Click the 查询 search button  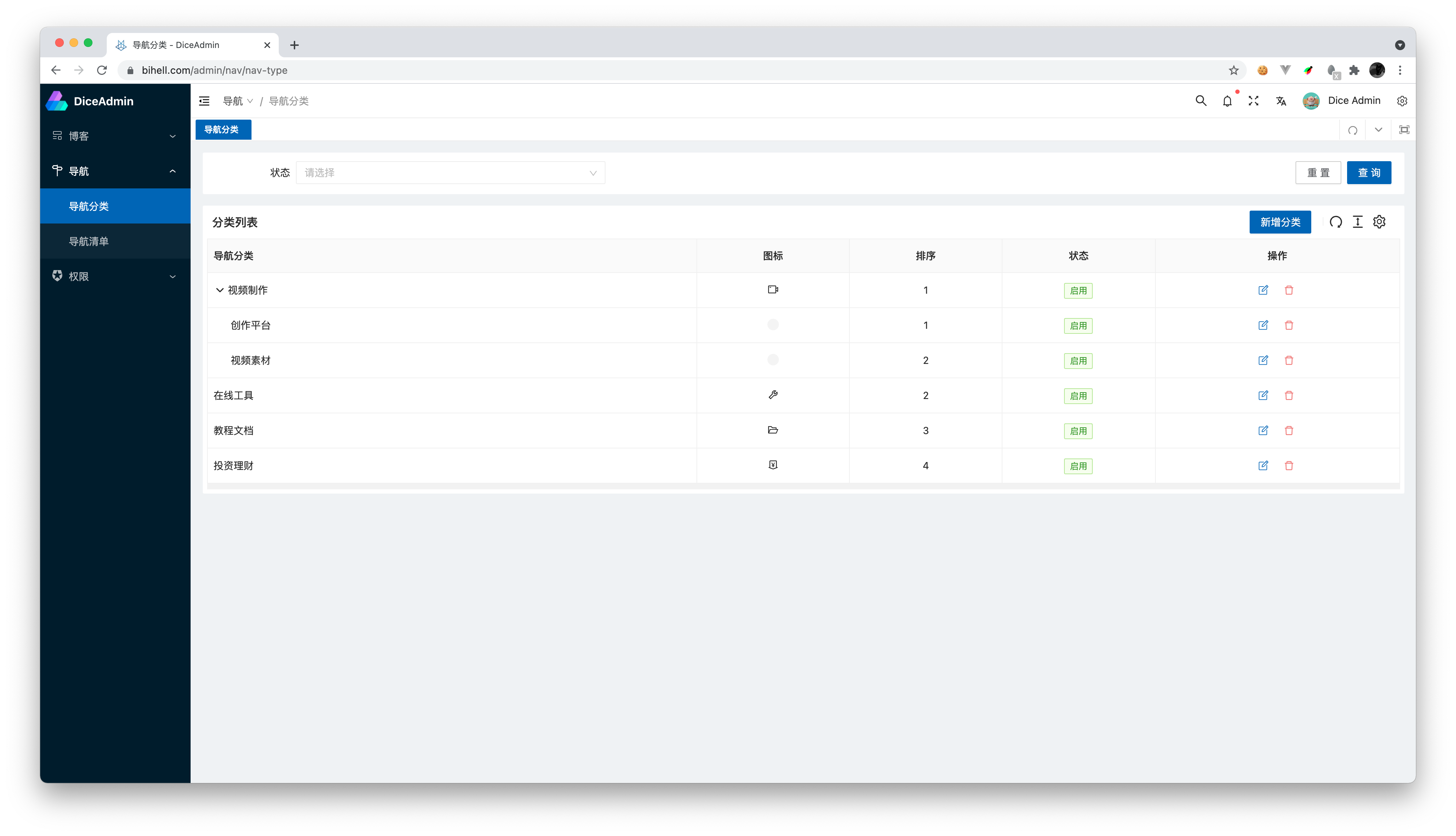1368,173
